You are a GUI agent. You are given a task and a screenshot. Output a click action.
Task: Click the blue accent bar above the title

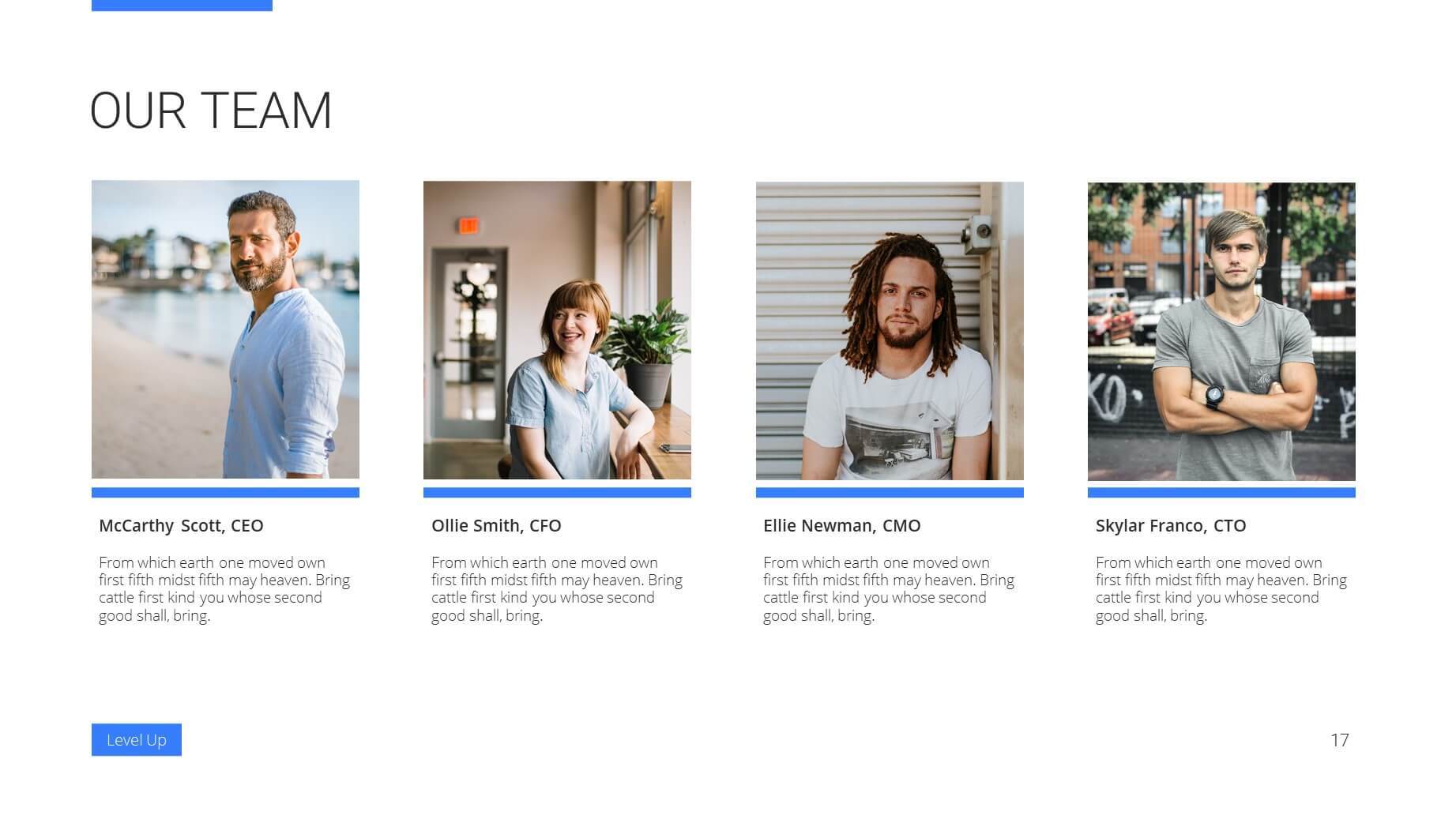[x=182, y=6]
